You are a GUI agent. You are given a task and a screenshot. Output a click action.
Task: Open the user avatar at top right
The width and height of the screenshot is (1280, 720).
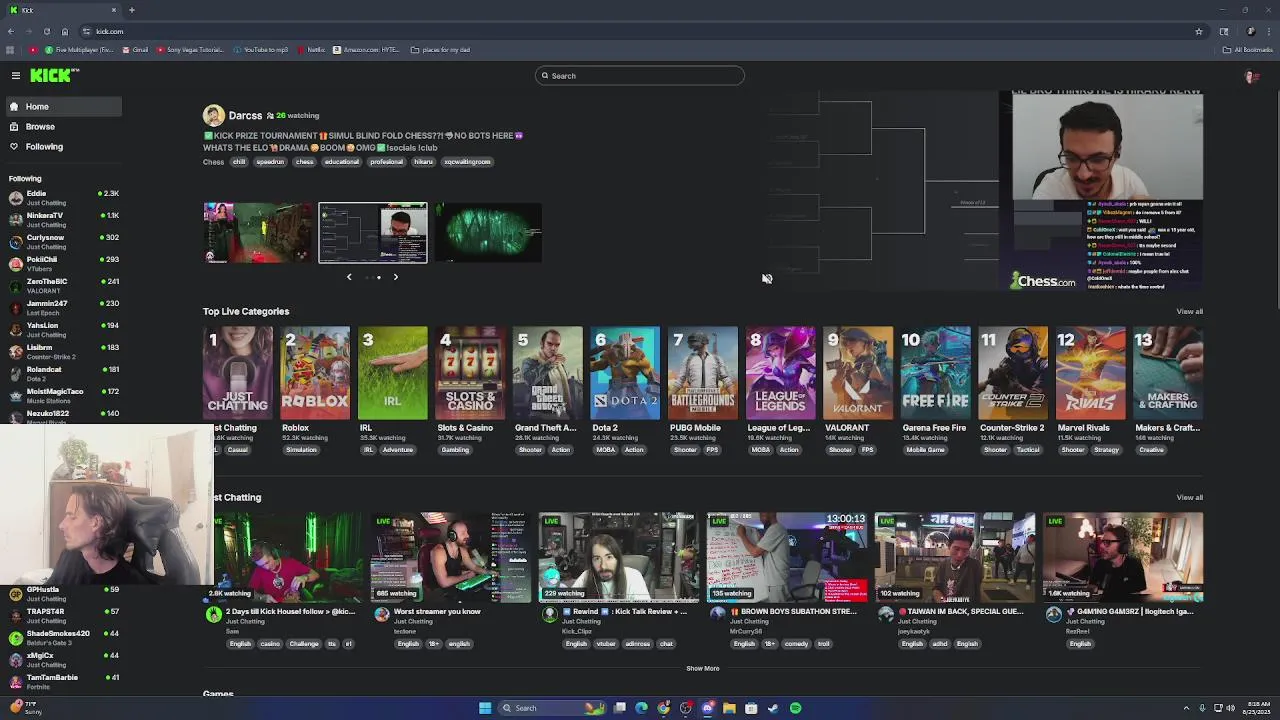(x=1250, y=76)
